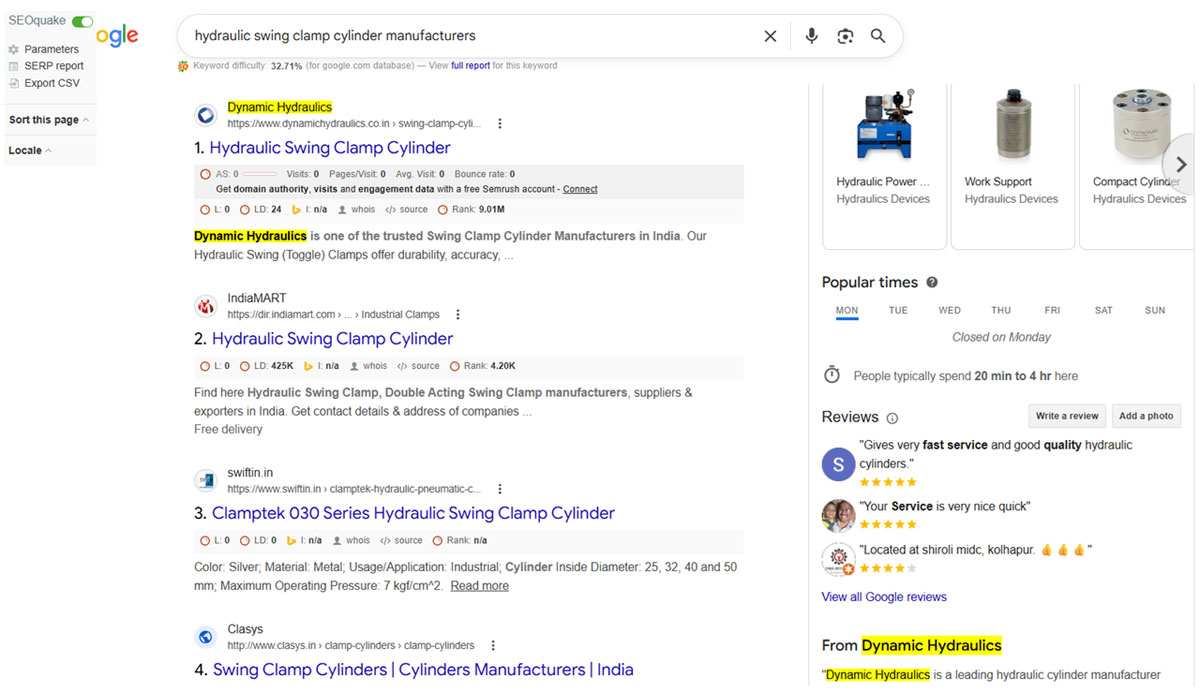1200x699 pixels.
Task: Expand the Locale options
Action: click(31, 151)
